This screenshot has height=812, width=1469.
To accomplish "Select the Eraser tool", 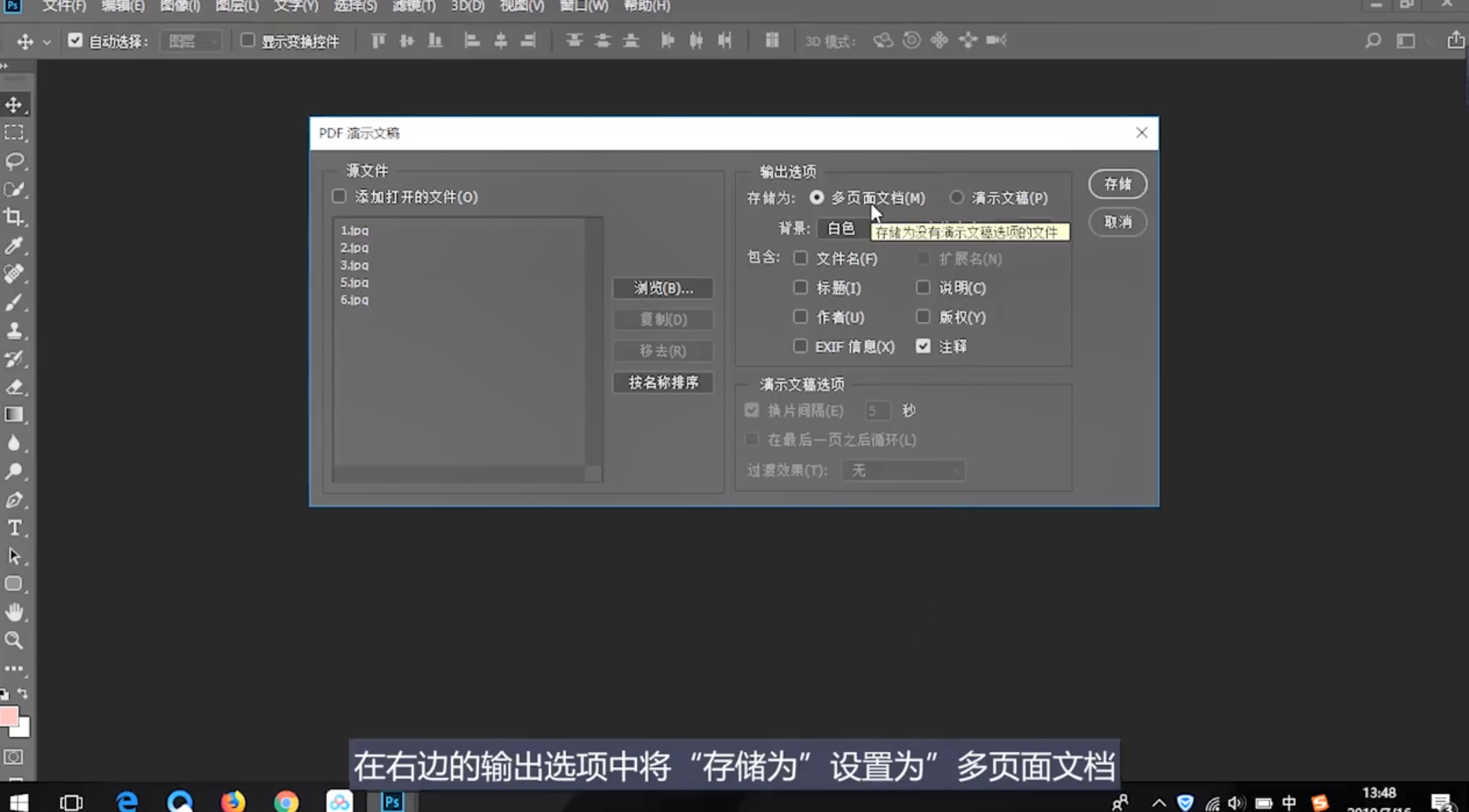I will [14, 386].
